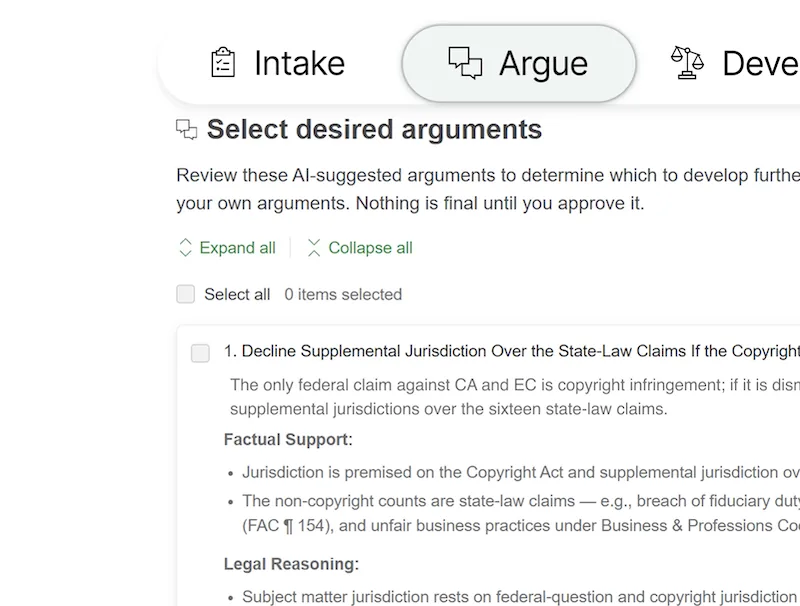Click the Select all label
The height and width of the screenshot is (606, 800).
click(x=237, y=294)
